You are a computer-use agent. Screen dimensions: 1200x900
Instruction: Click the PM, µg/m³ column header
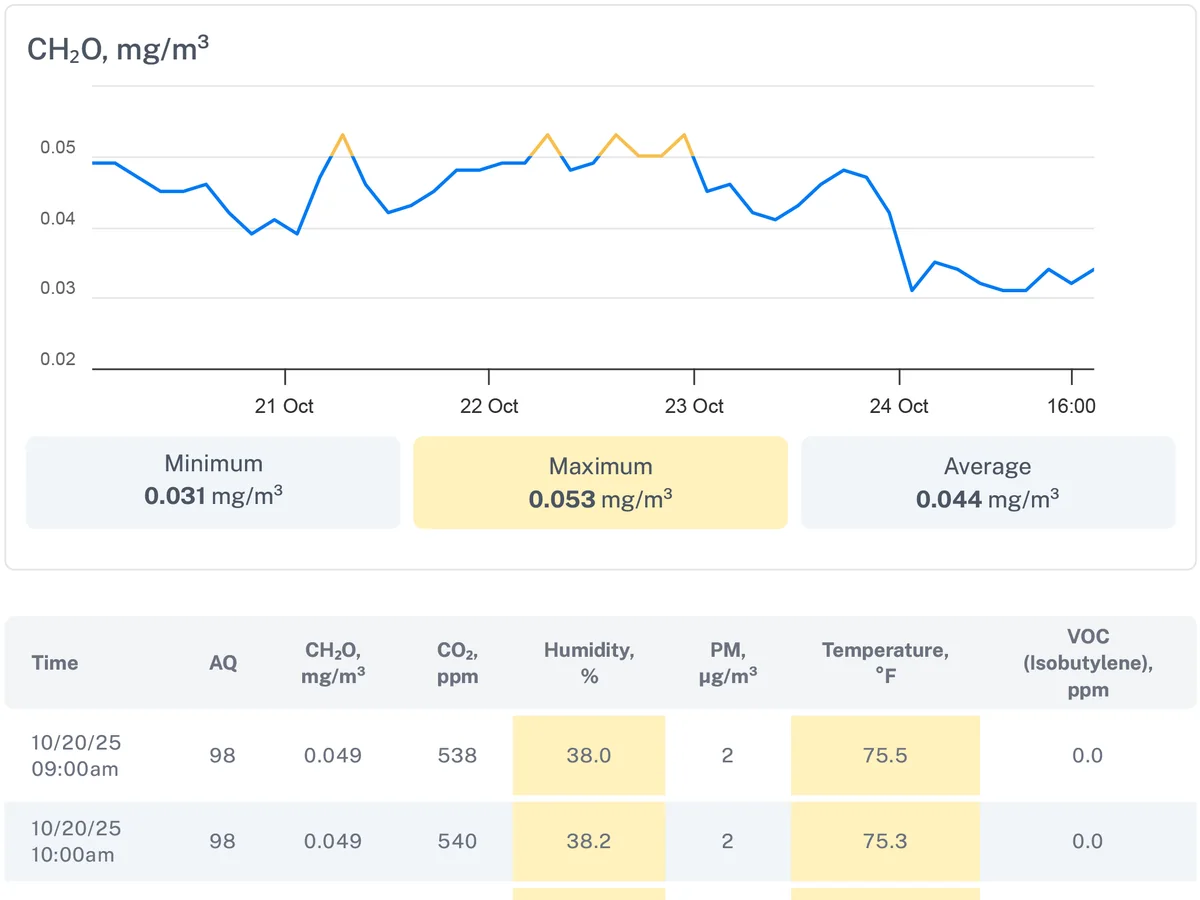tap(727, 662)
